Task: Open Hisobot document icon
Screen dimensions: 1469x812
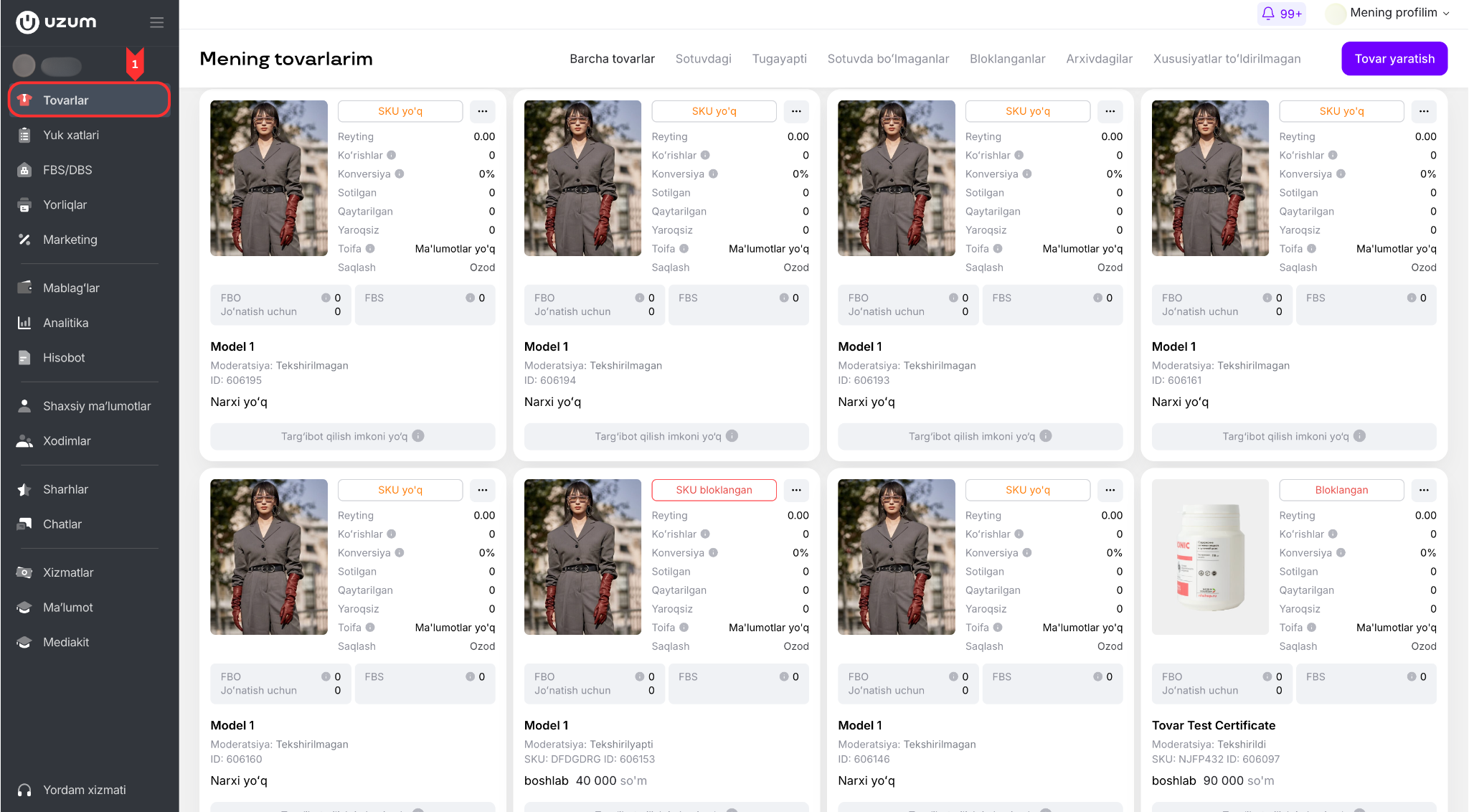Action: [x=24, y=357]
